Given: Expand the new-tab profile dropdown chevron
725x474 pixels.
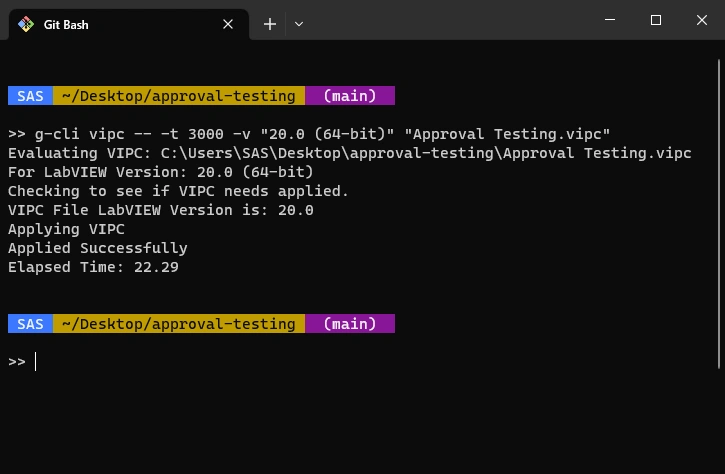Looking at the screenshot, I should tap(299, 24).
